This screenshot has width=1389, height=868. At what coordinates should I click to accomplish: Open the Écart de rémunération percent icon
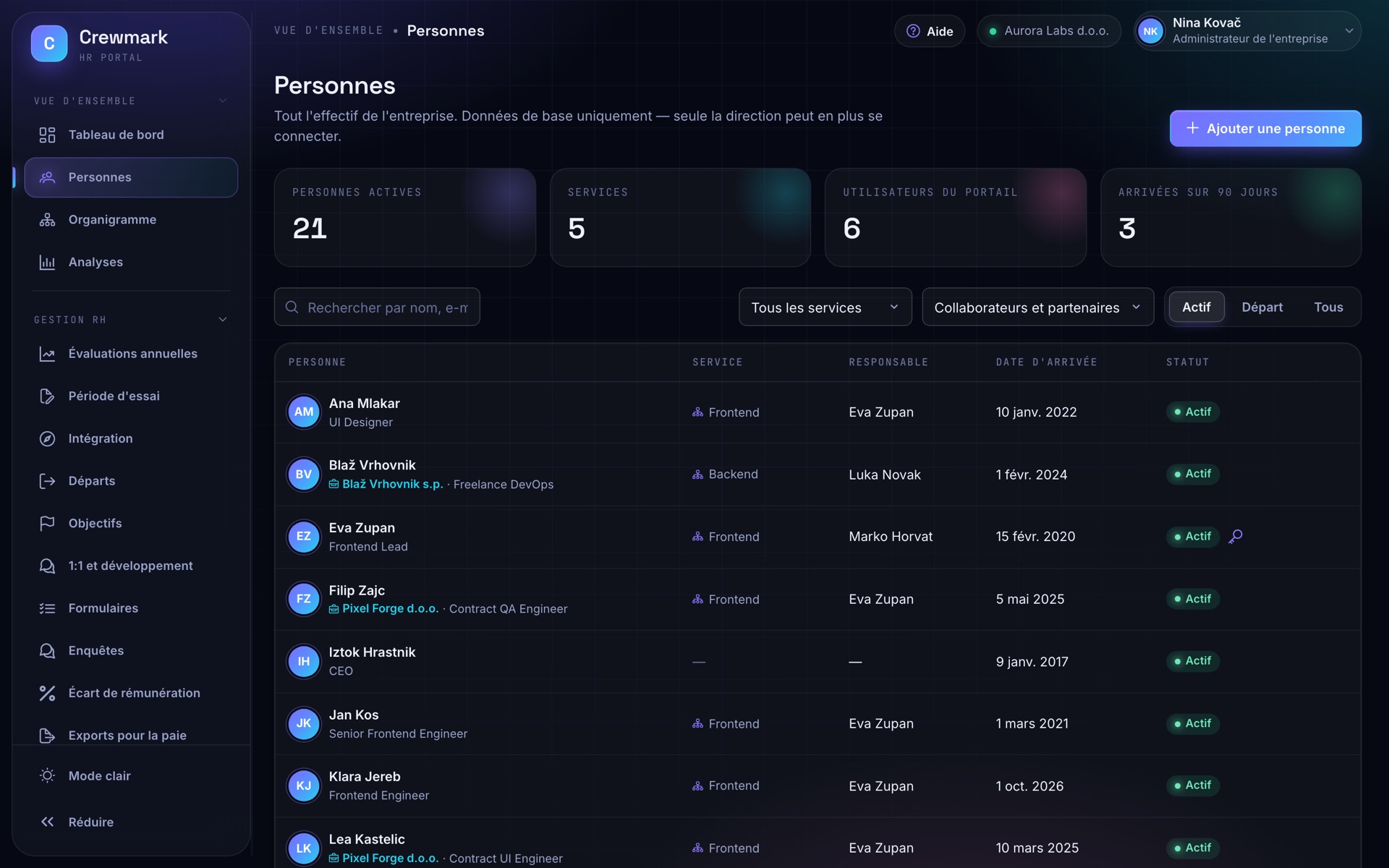[47, 694]
